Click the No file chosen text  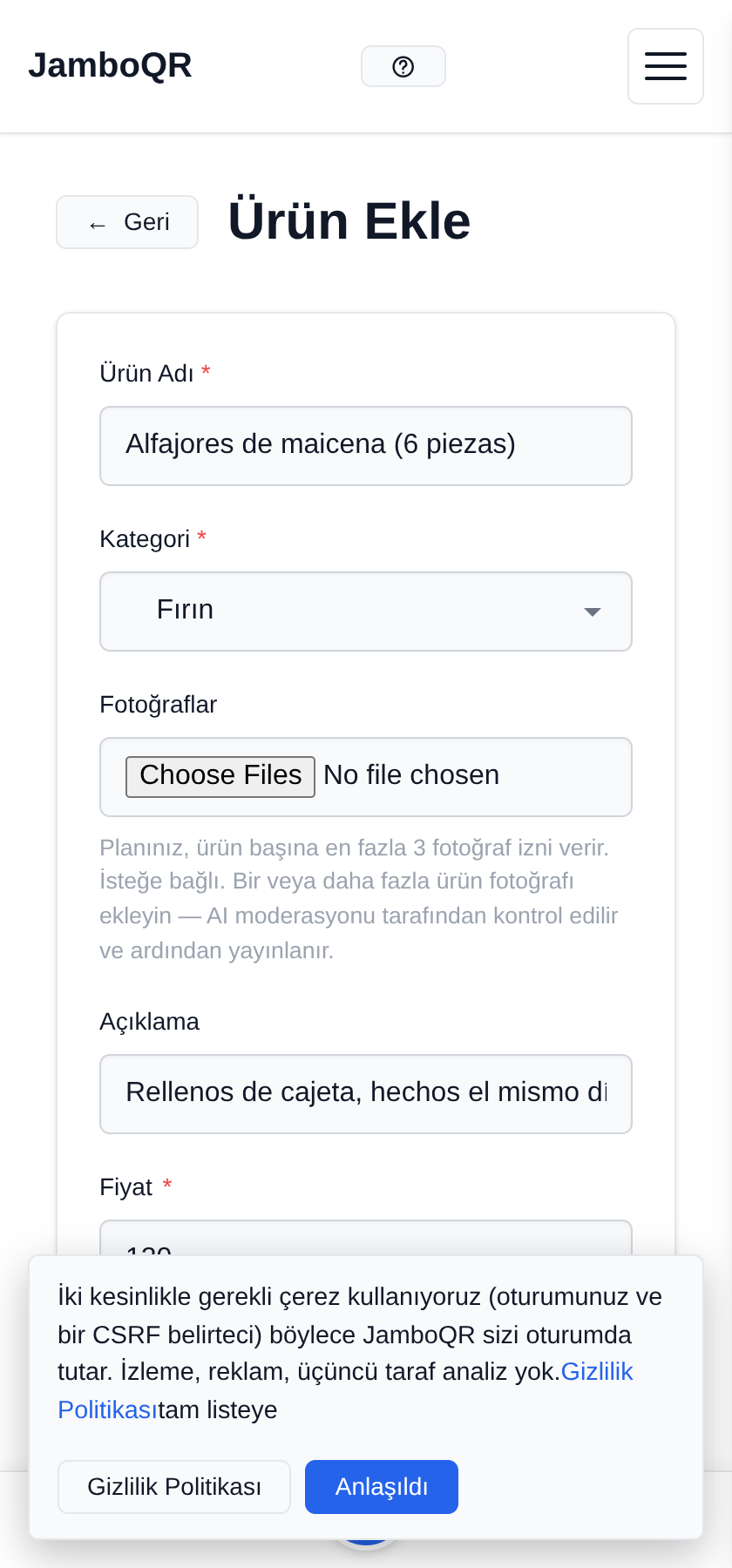tap(411, 775)
